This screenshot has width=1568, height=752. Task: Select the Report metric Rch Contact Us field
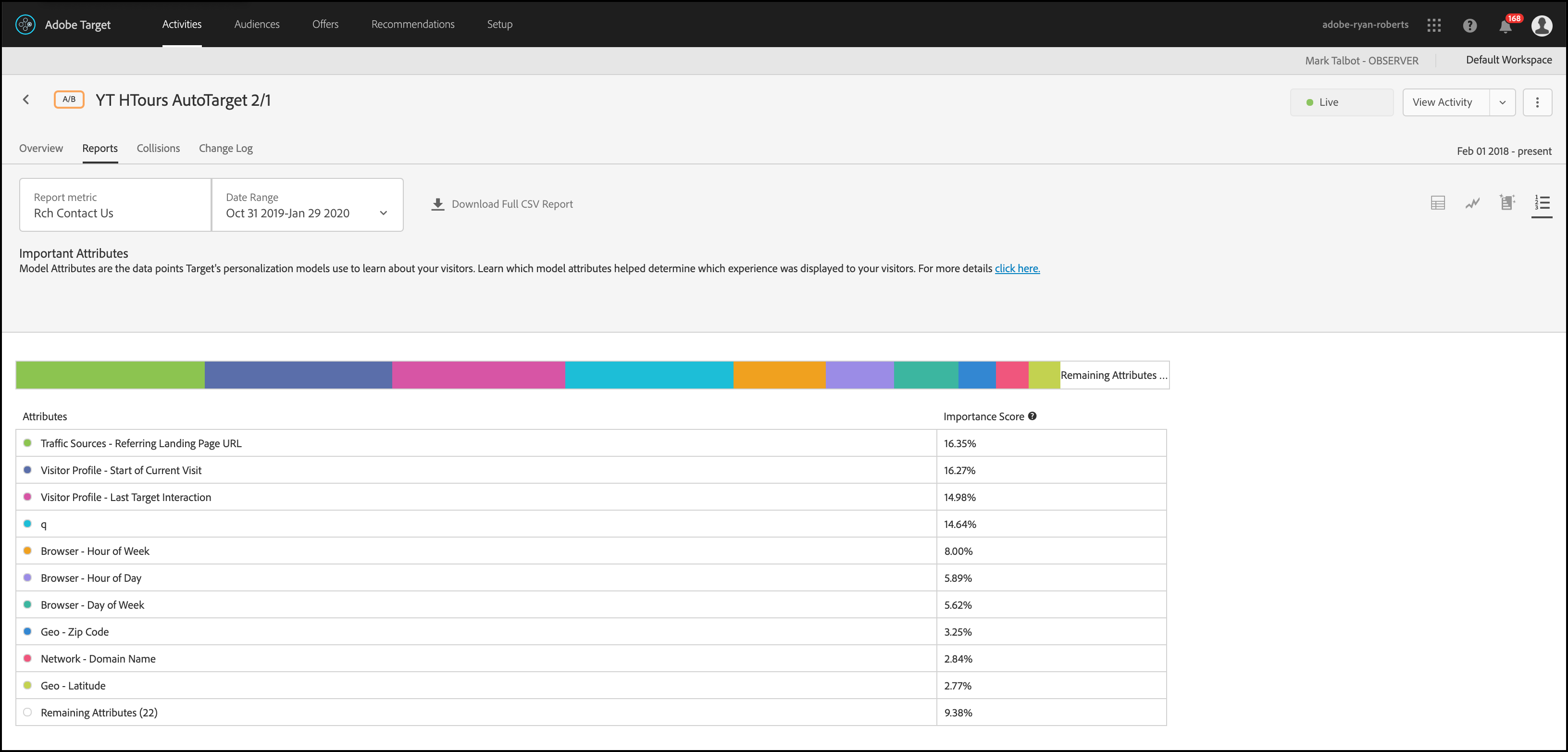coord(116,205)
